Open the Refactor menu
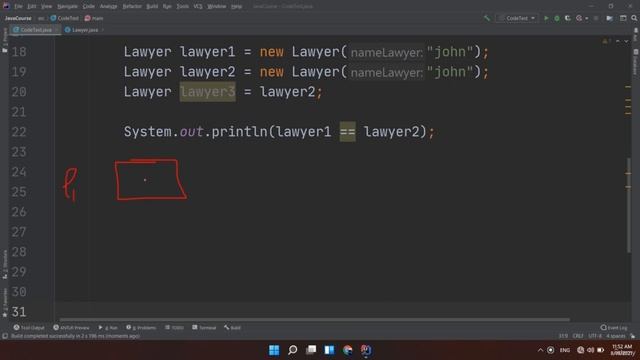Image resolution: width=640 pixels, height=360 pixels. [x=132, y=6]
